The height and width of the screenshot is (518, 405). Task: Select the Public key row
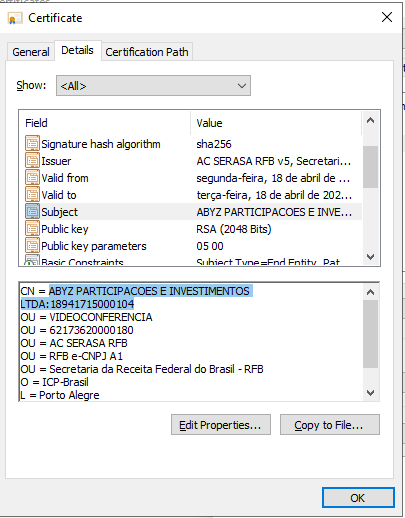pyautogui.click(x=193, y=229)
